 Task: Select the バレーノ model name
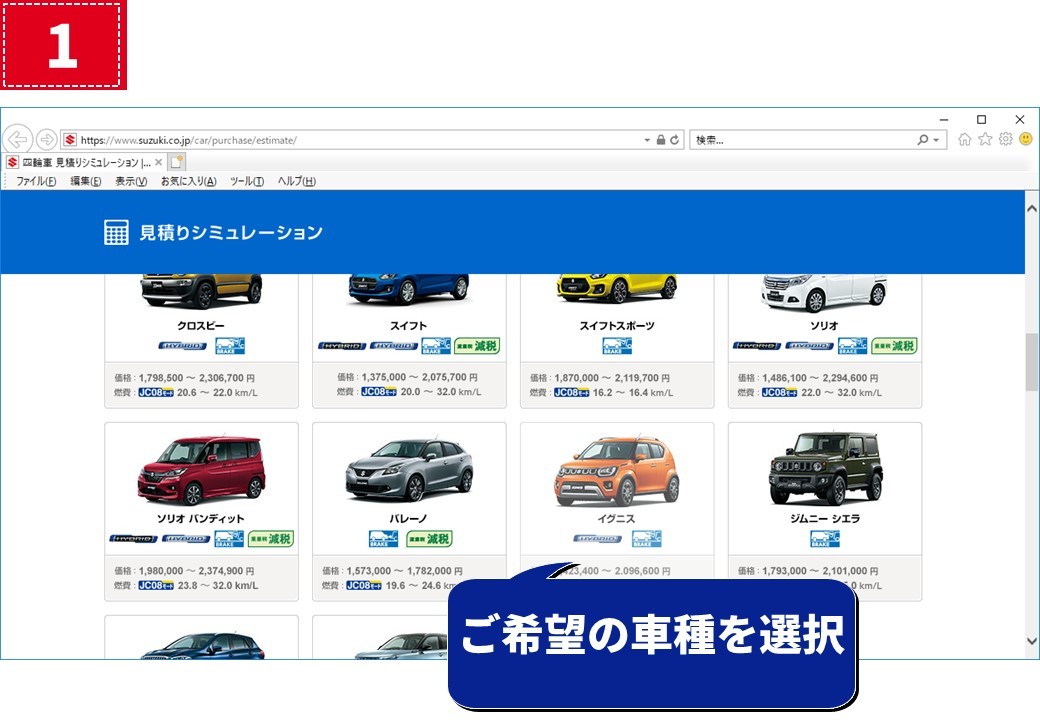(409, 518)
